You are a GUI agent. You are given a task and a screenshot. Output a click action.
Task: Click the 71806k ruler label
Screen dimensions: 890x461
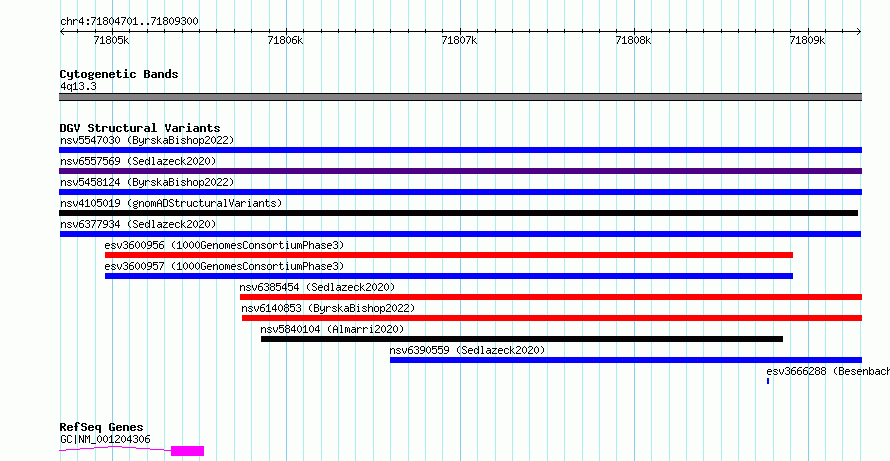click(x=286, y=40)
